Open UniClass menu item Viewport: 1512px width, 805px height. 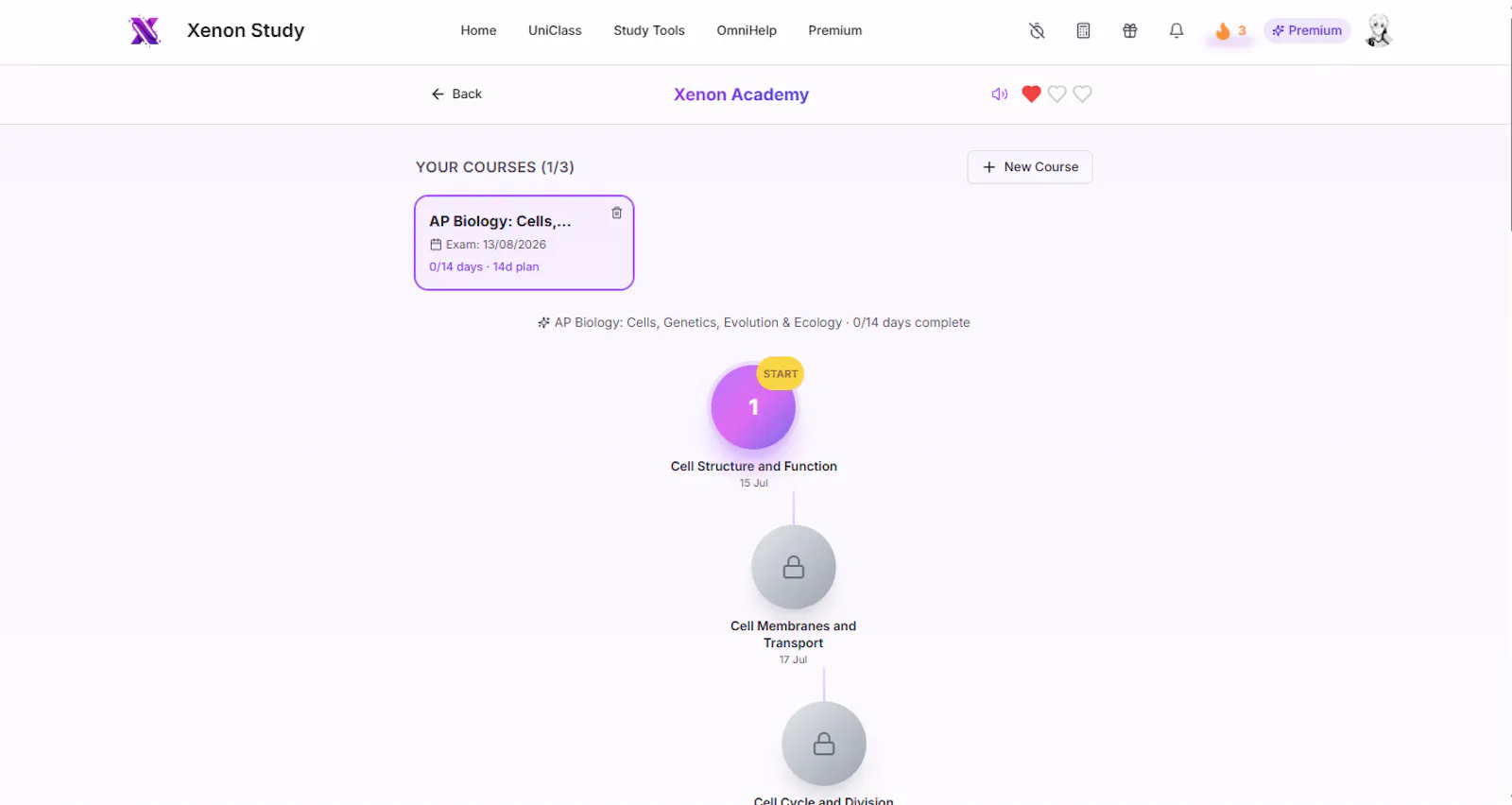(x=555, y=30)
